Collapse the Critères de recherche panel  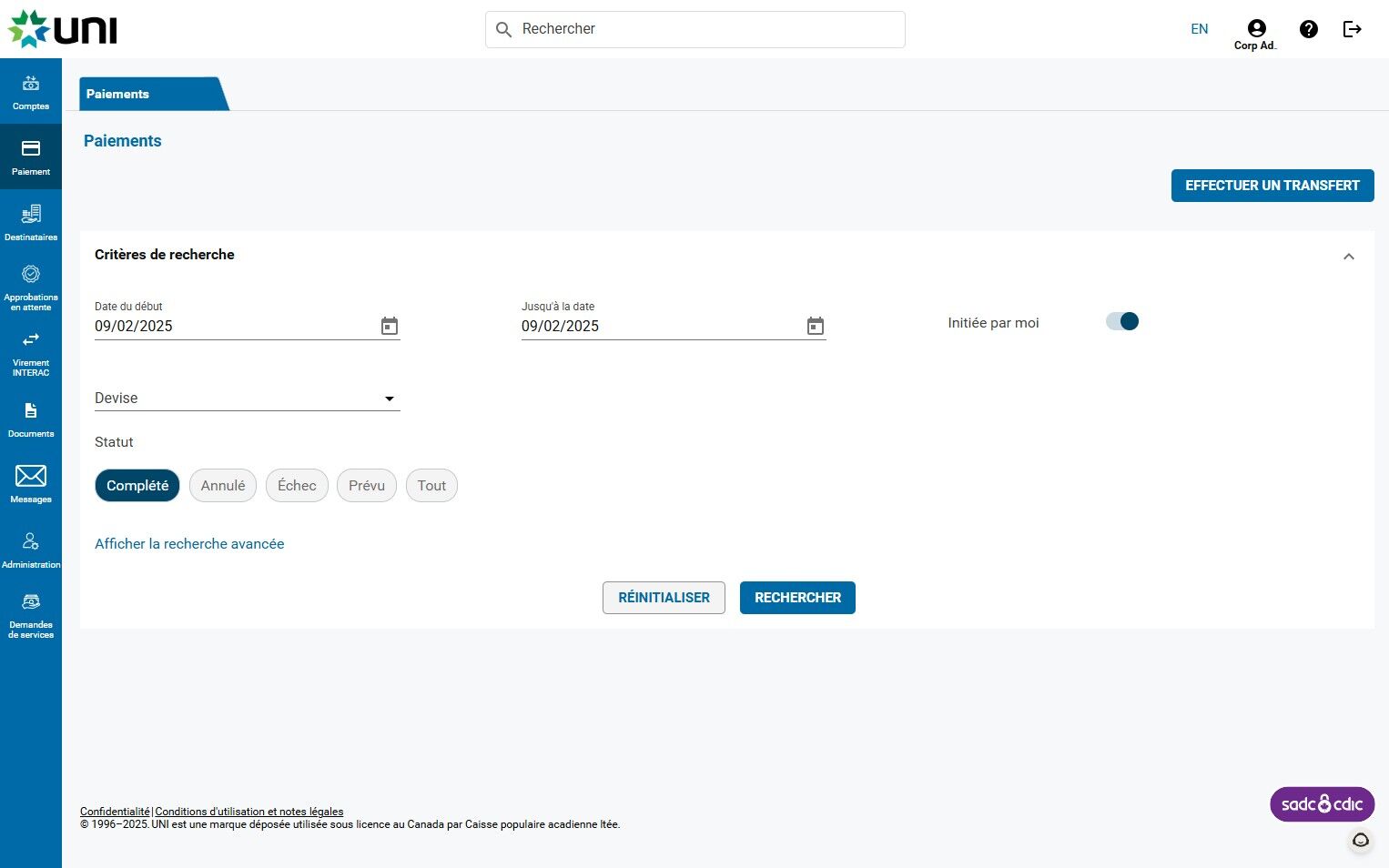pos(1349,257)
